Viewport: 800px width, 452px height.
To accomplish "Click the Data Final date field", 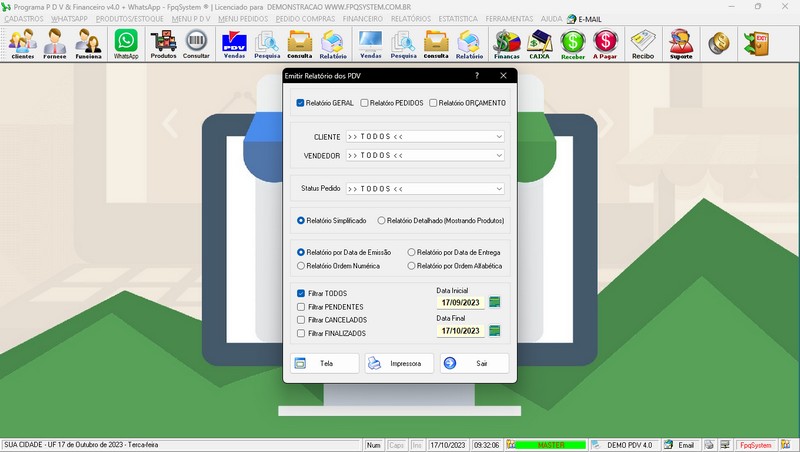I will (460, 331).
